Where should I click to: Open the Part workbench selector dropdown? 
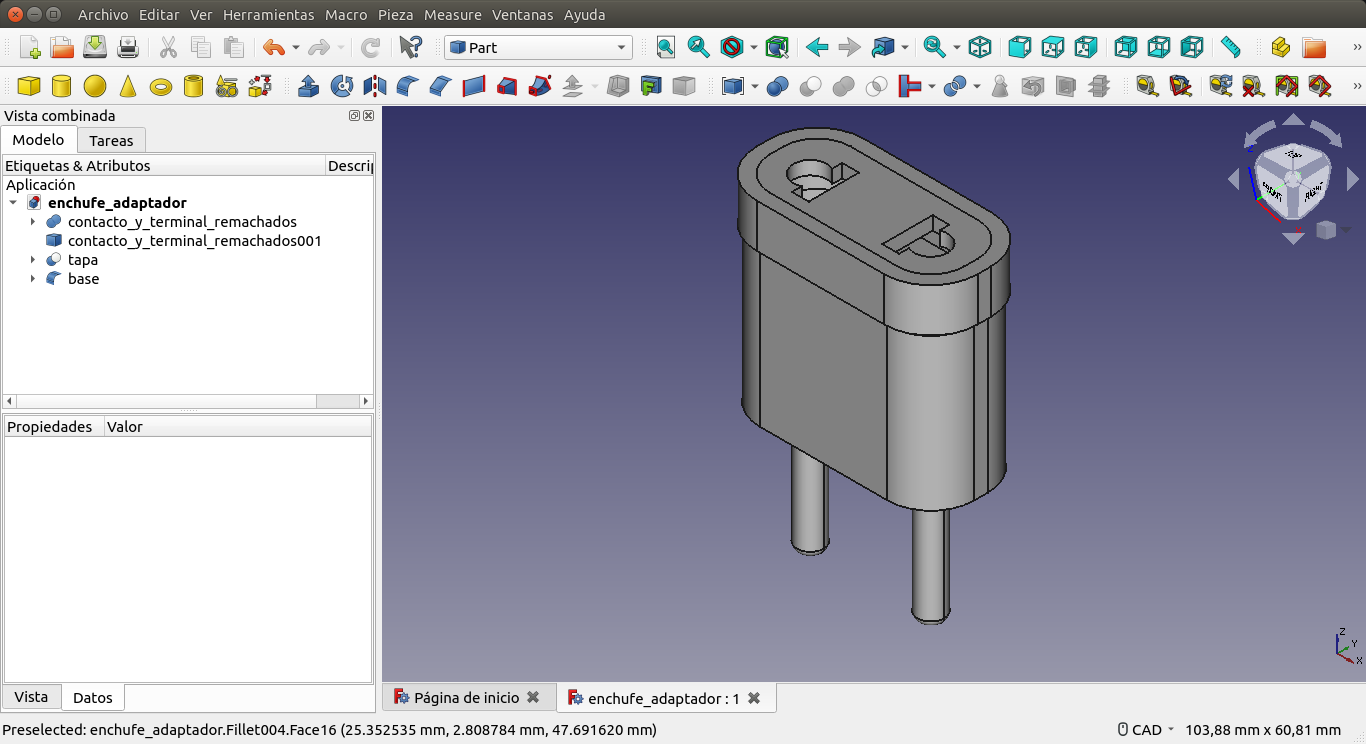tap(538, 47)
